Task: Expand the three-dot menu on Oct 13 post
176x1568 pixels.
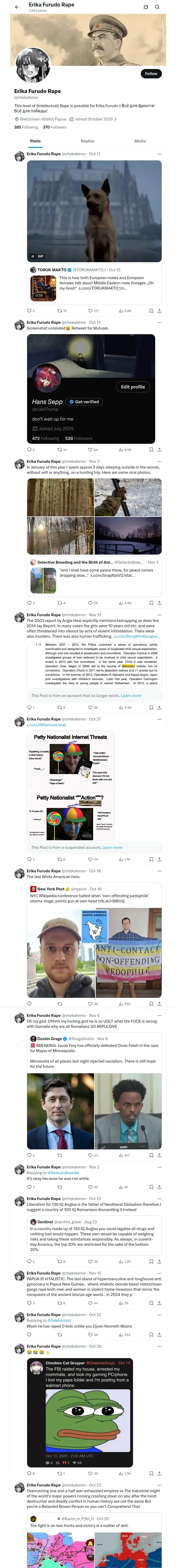Action: [x=159, y=322]
